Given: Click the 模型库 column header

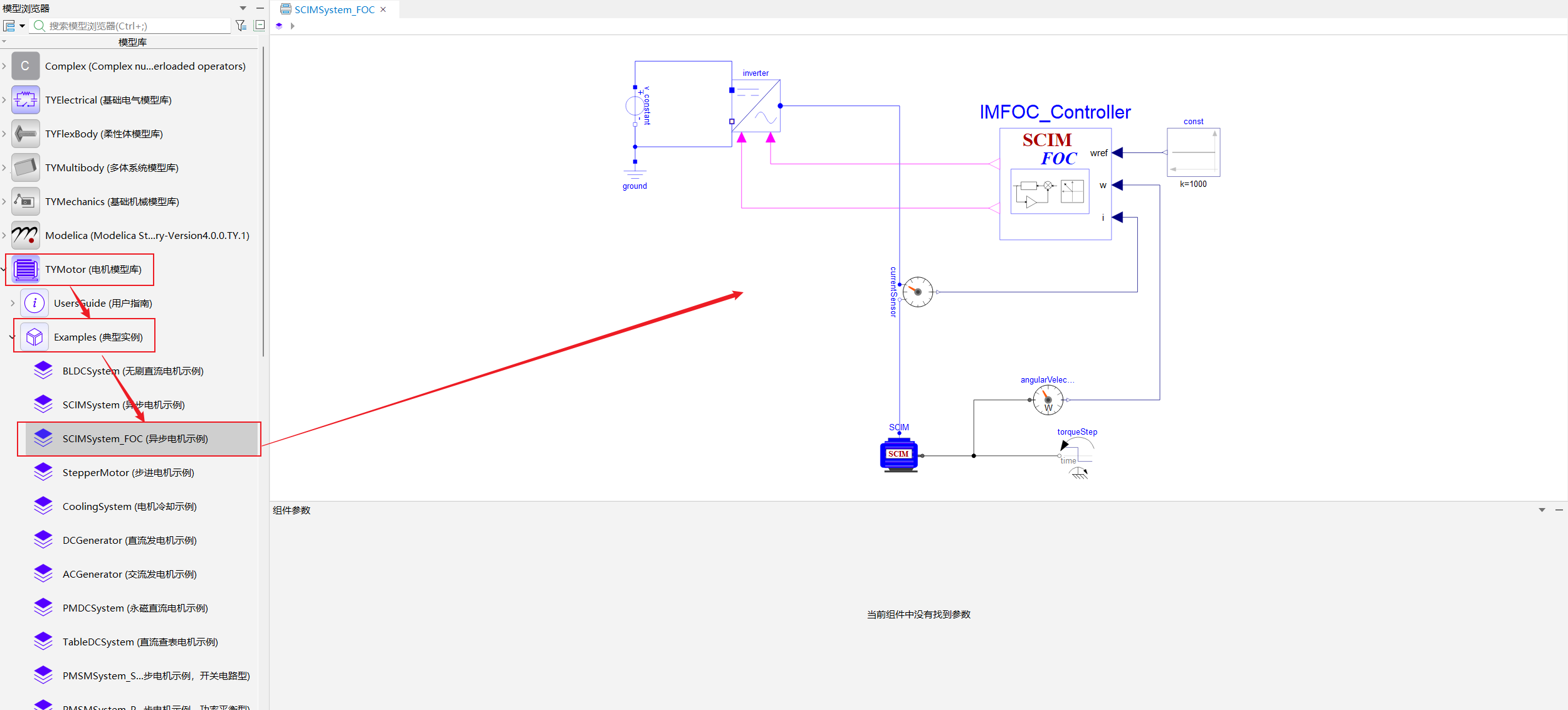Looking at the screenshot, I should pos(132,42).
